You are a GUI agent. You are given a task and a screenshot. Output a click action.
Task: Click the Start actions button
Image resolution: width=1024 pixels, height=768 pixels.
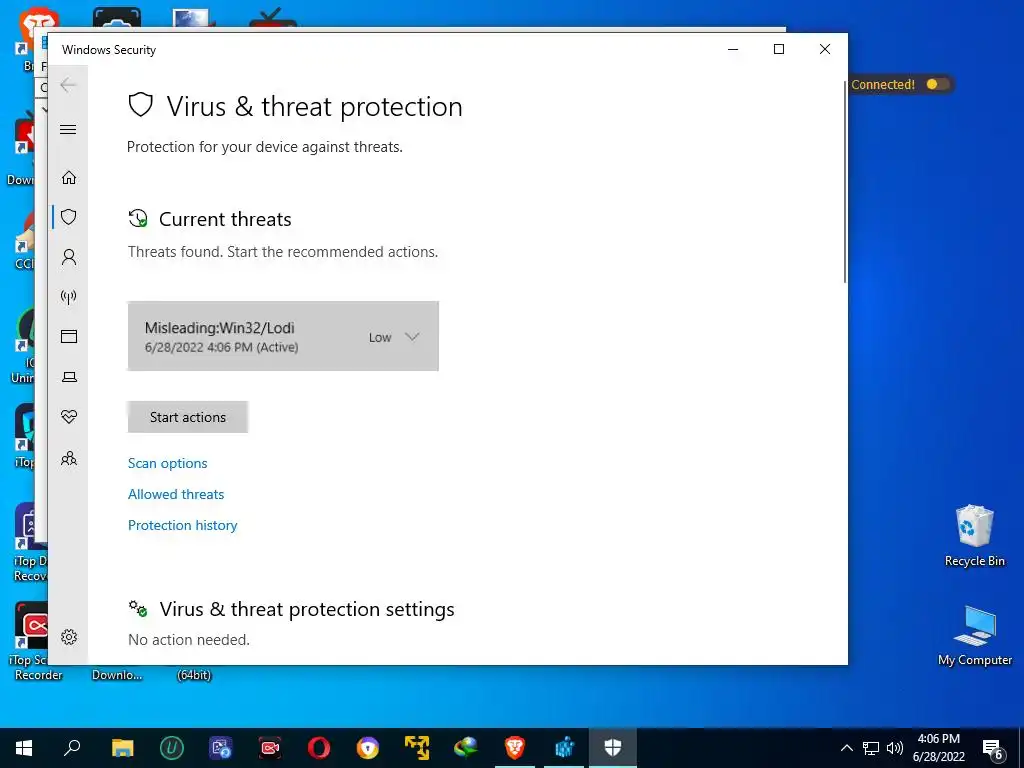click(187, 417)
